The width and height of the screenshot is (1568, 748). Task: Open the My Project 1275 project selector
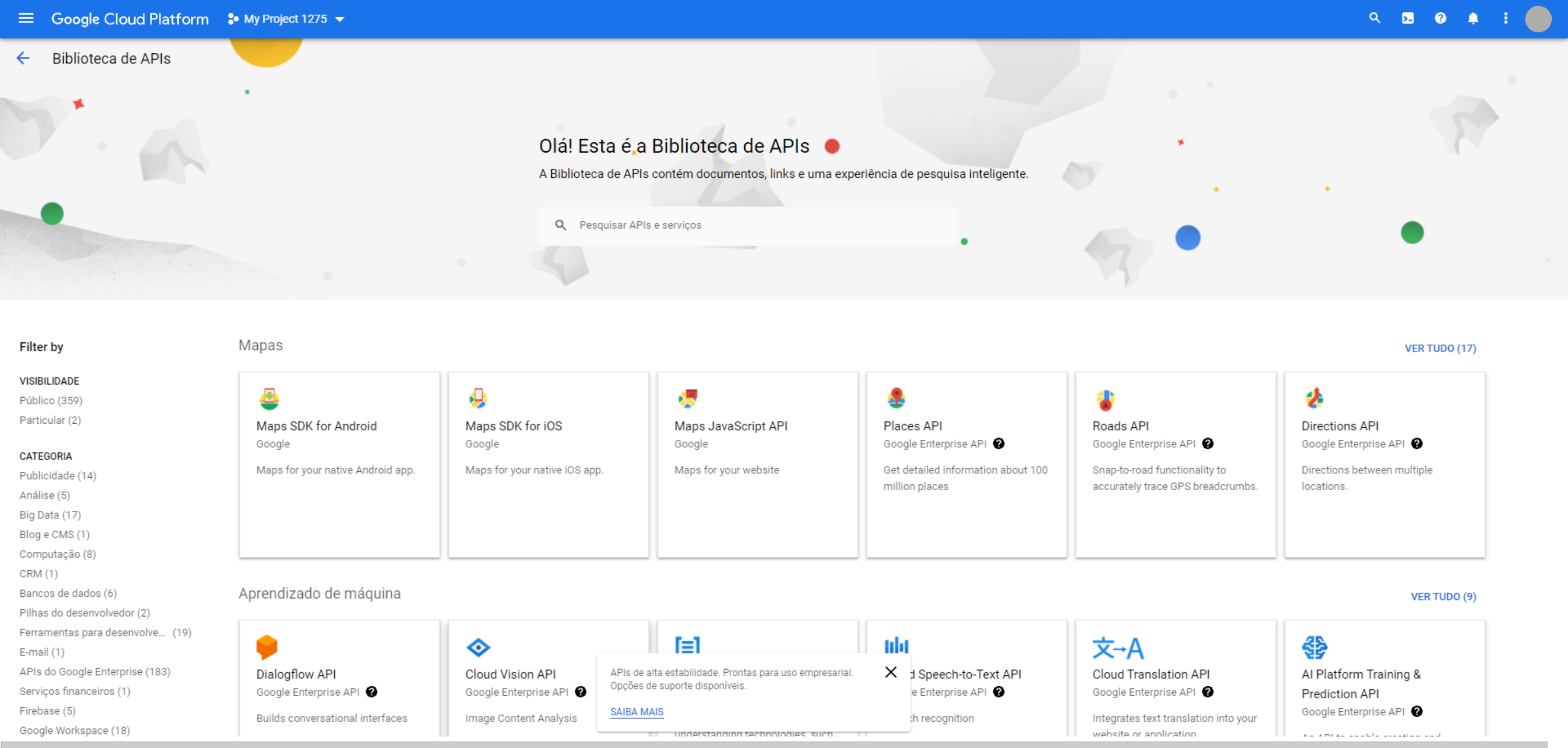[x=286, y=19]
